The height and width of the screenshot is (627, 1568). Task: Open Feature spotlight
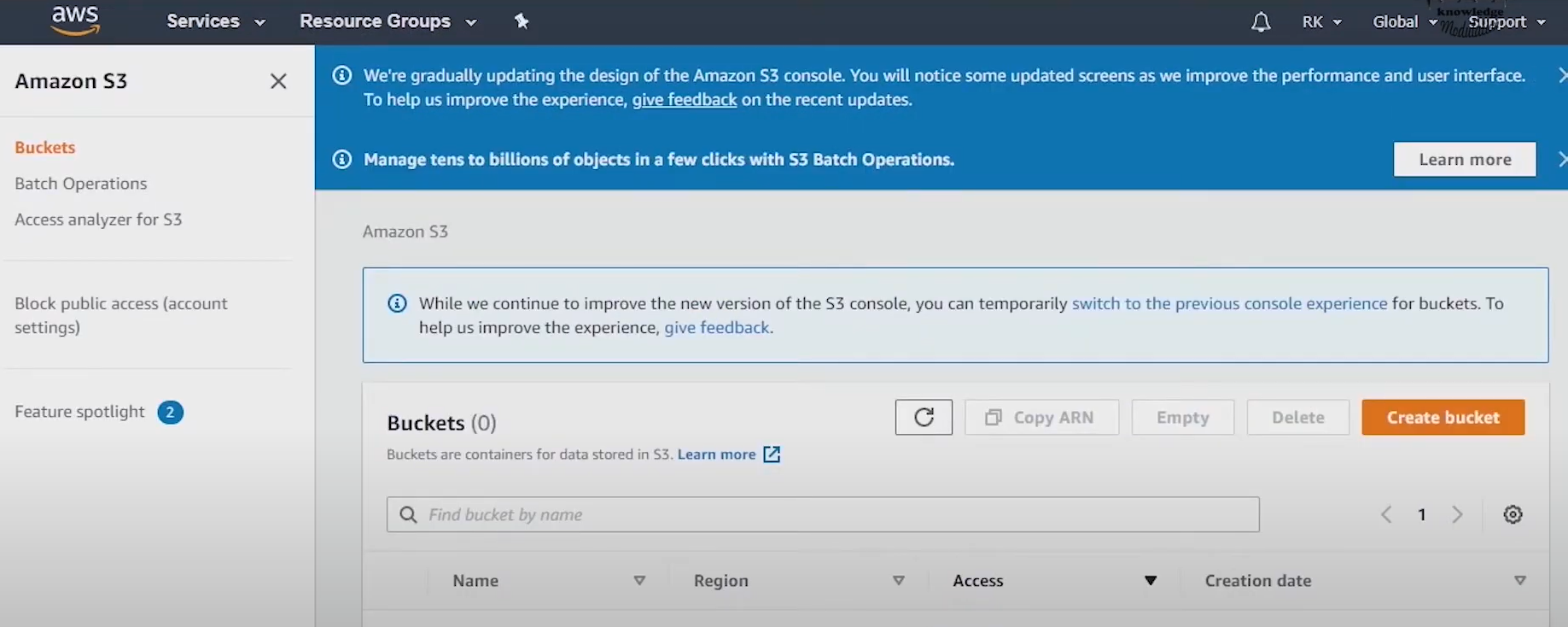[x=79, y=412]
